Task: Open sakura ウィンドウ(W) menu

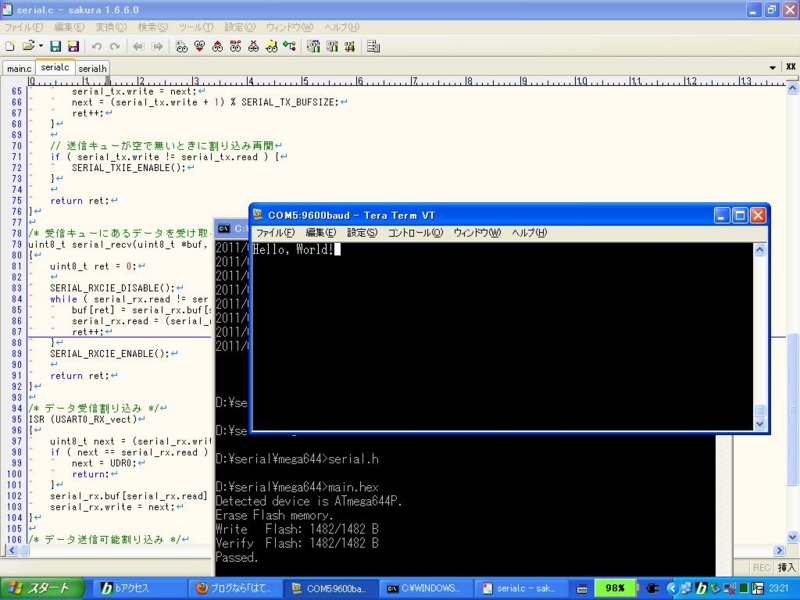Action: (289, 27)
